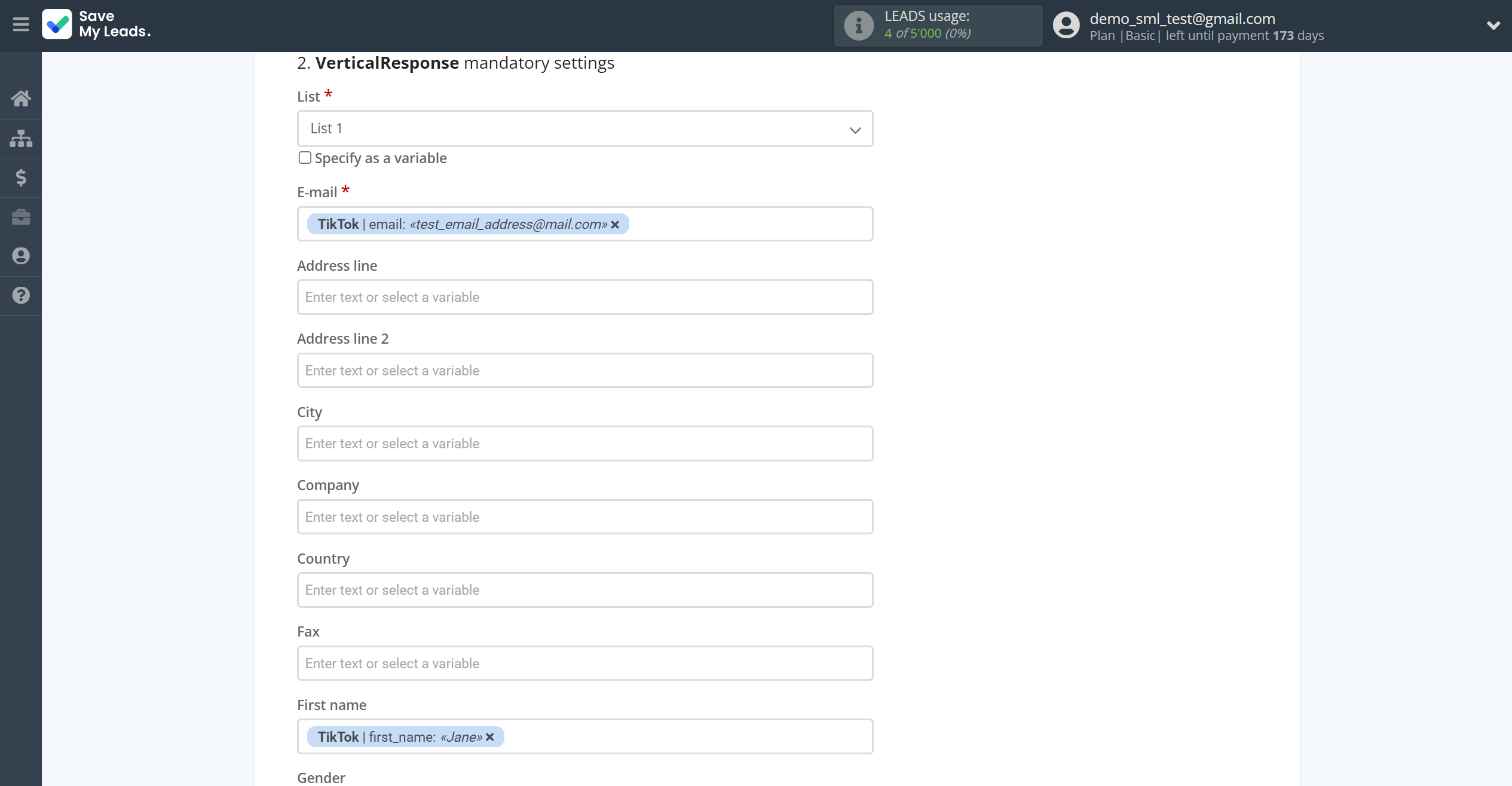Open billing dollar icon in sidebar
This screenshot has width=1512, height=786.
[21, 178]
